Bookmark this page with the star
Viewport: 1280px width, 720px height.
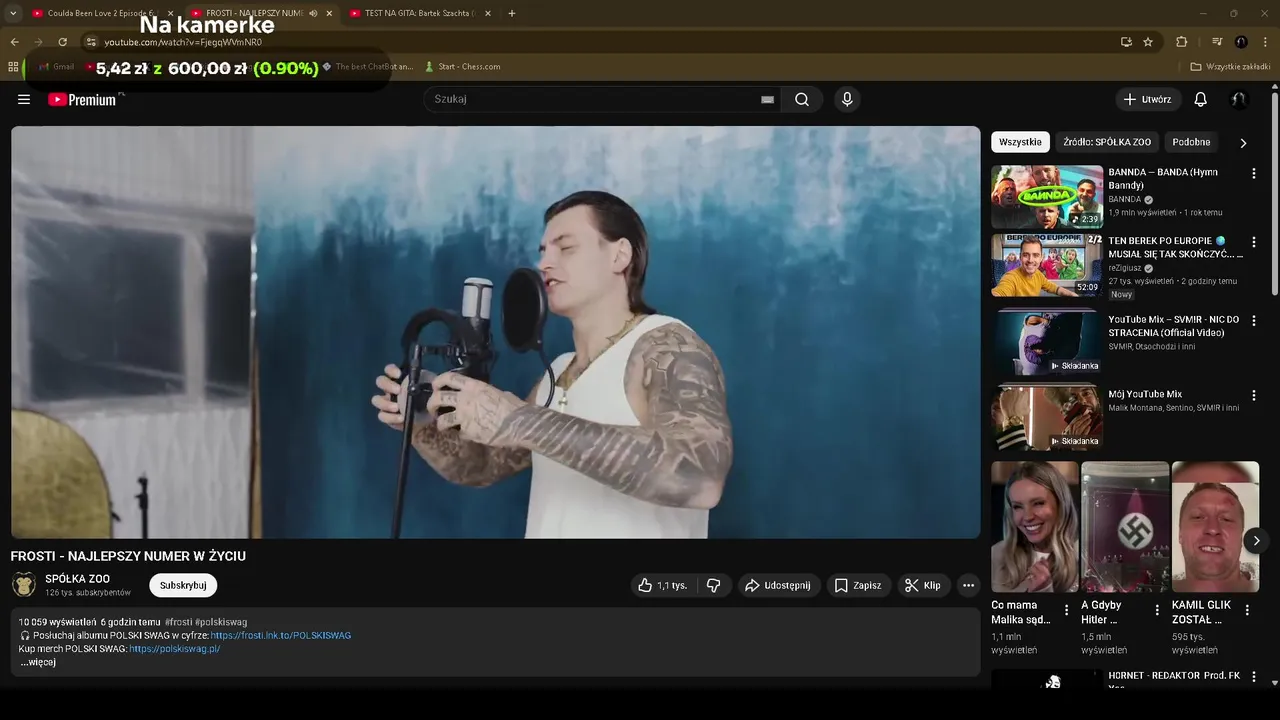point(1148,42)
